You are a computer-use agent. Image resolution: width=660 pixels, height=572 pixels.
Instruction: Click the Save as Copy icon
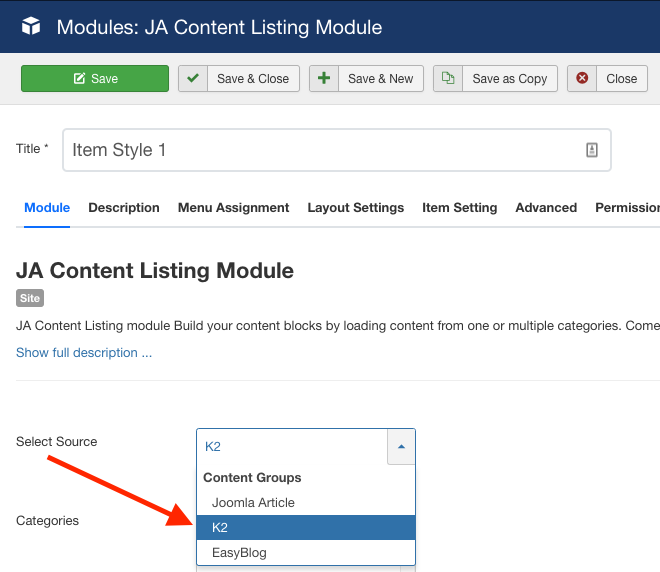(448, 79)
